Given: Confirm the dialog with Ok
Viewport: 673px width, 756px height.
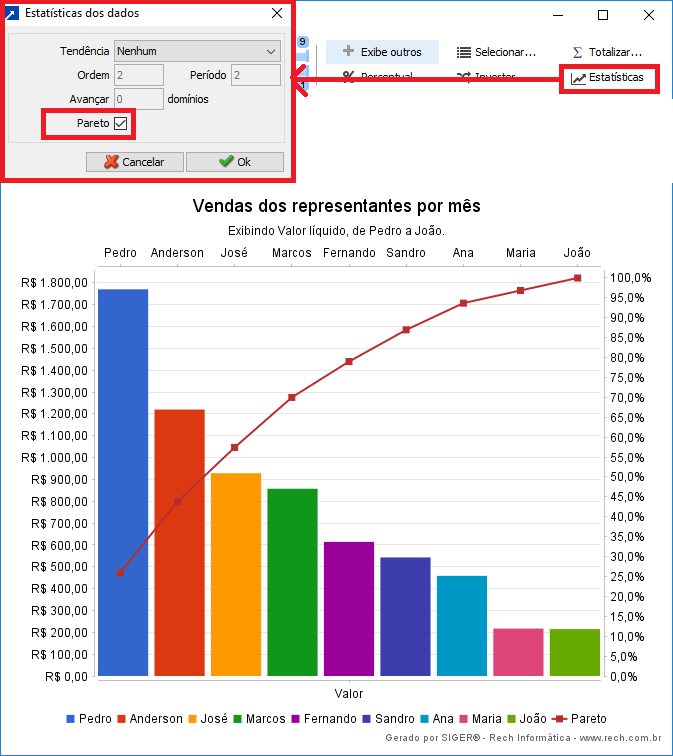Looking at the screenshot, I should coord(235,162).
